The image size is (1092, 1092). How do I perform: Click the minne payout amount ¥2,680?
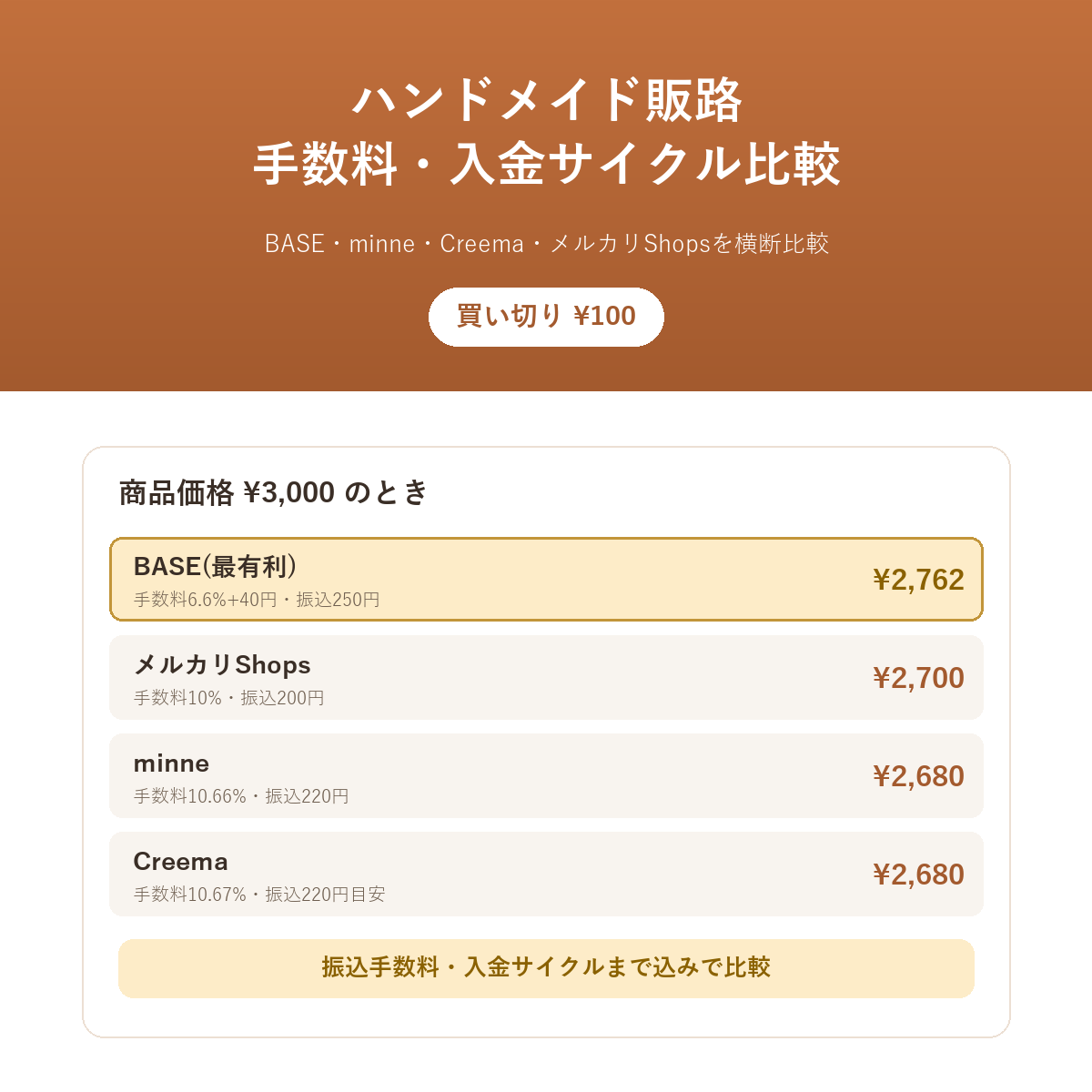918,776
